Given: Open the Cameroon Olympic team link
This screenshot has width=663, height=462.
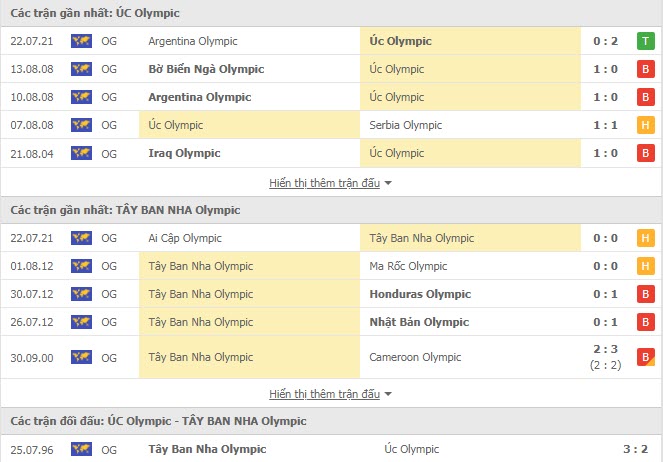Looking at the screenshot, I should (415, 357).
